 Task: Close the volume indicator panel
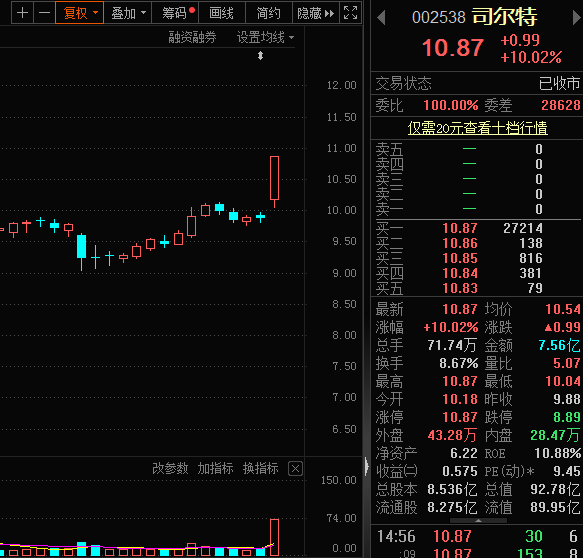click(295, 468)
